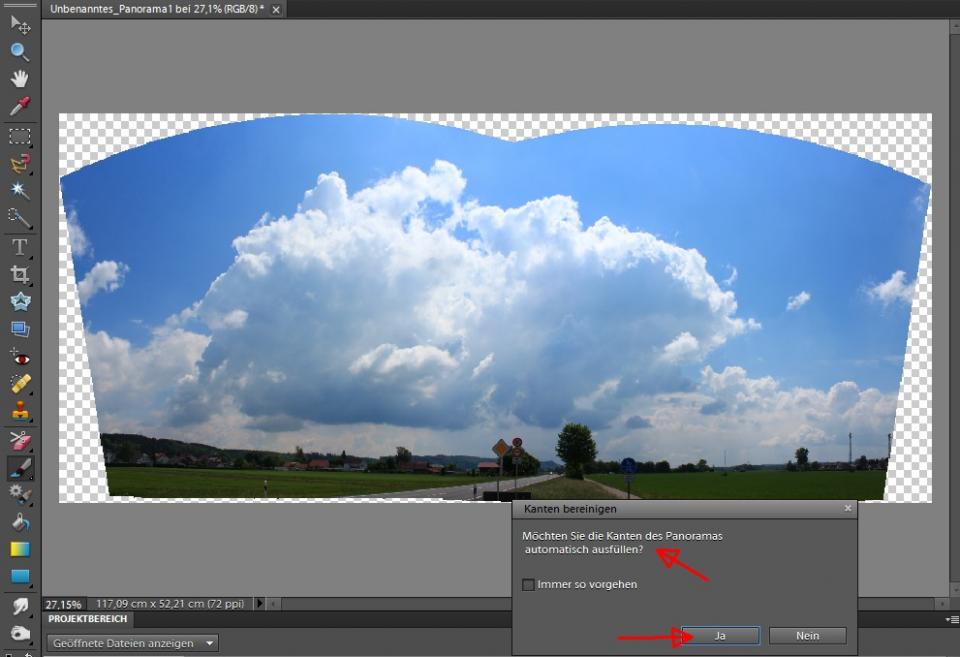960x657 pixels.
Task: Select the Move tool
Action: [x=19, y=23]
